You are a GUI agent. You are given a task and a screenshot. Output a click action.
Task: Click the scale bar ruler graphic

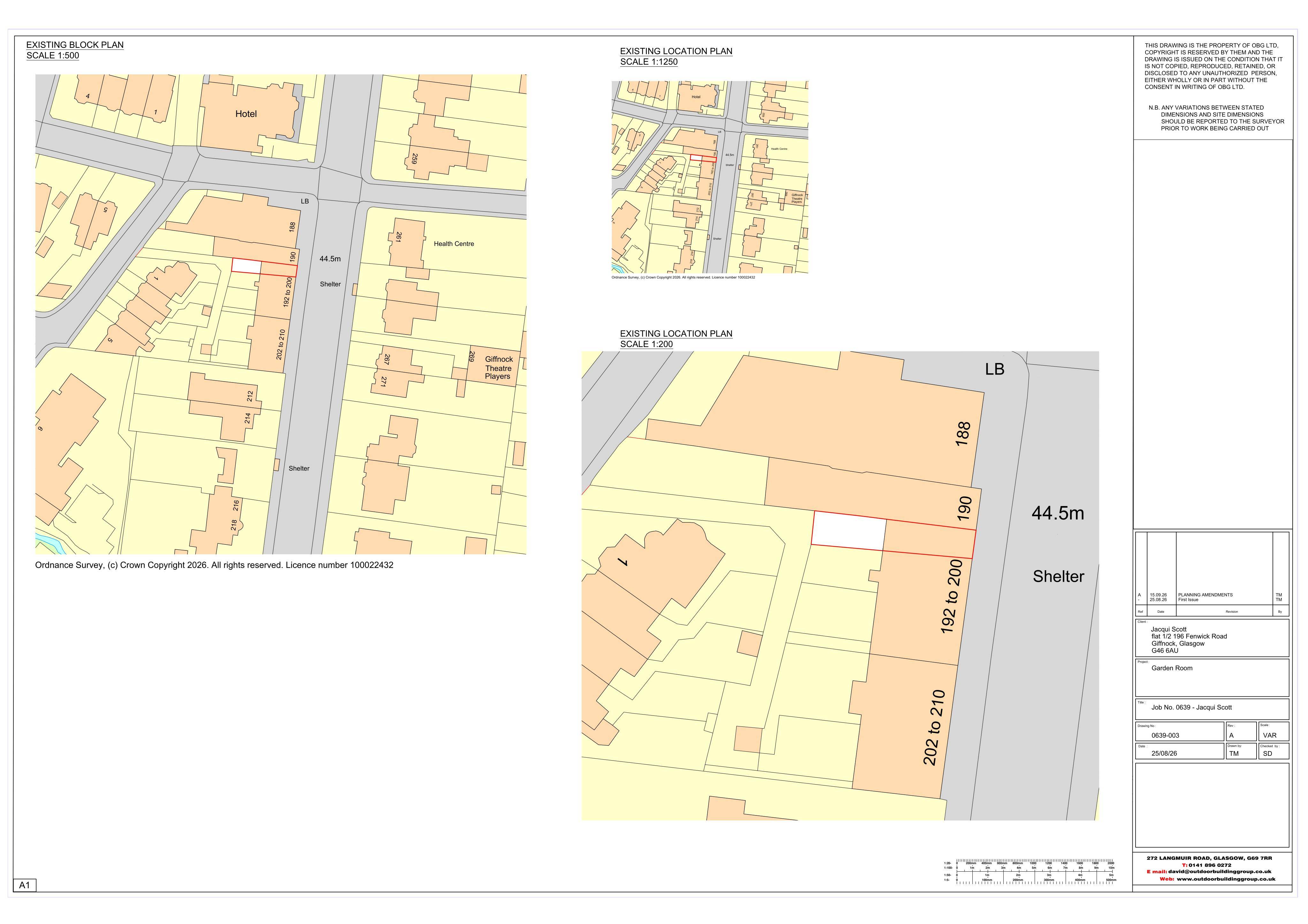pos(1030,872)
